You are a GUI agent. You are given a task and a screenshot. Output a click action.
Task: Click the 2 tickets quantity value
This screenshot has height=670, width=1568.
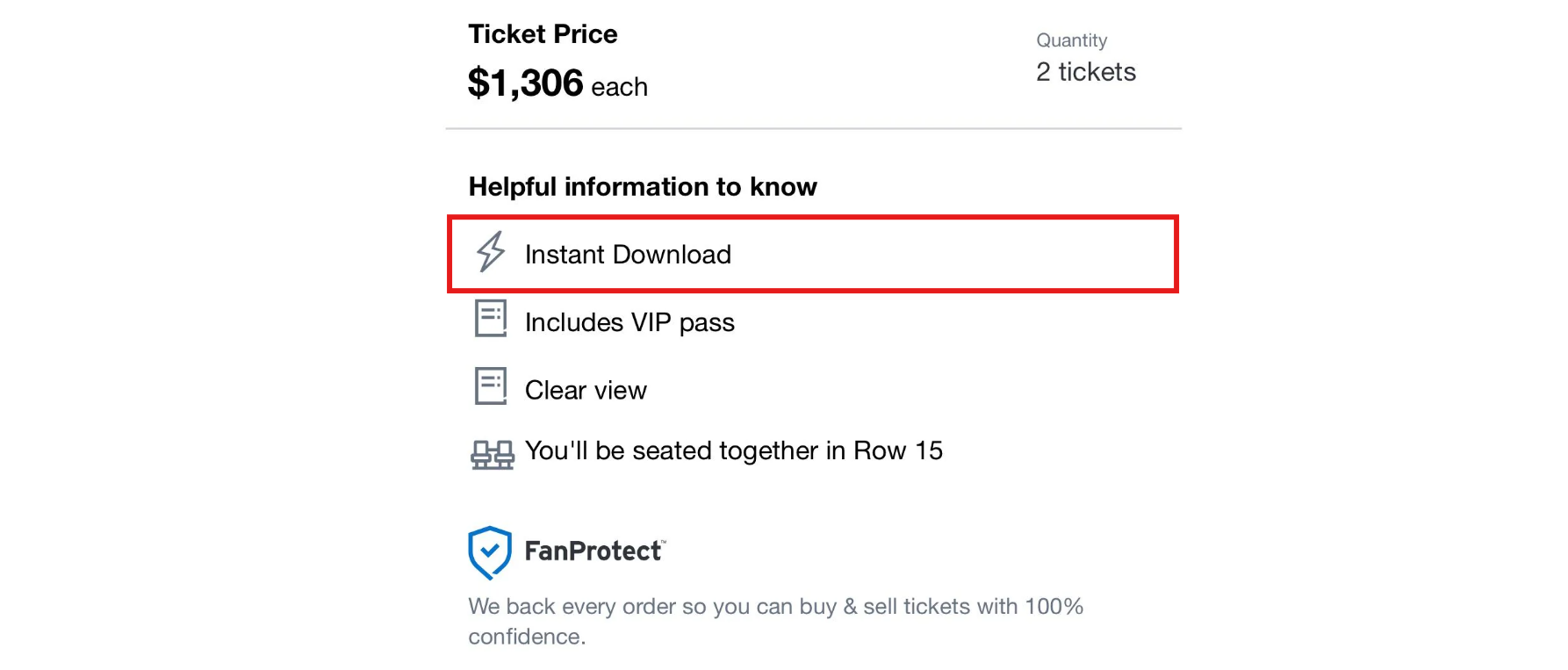point(1085,72)
